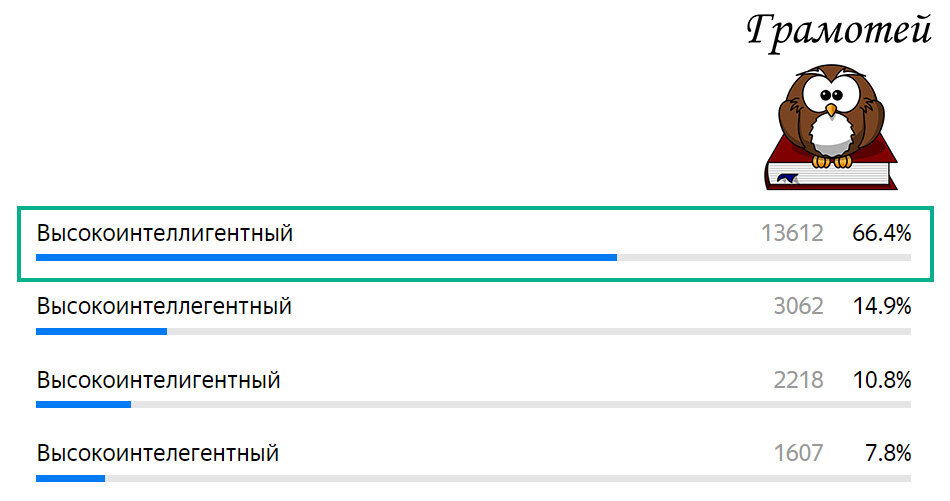This screenshot has width=950, height=501.
Task: Click the 10.8% blue progress bar
Action: tap(84, 404)
